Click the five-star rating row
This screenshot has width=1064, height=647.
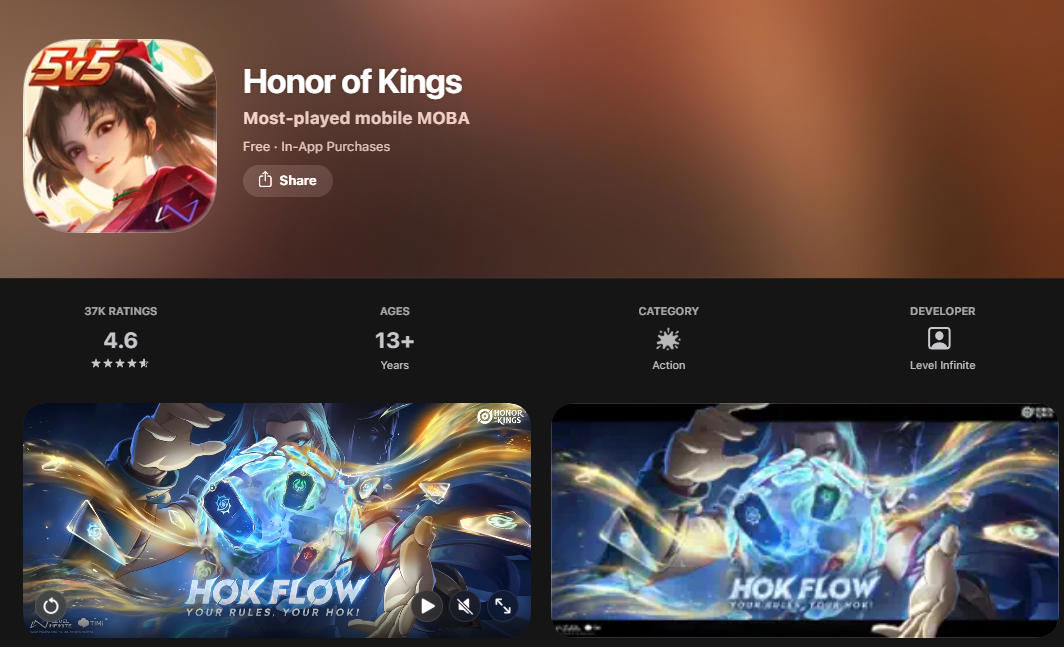(120, 363)
